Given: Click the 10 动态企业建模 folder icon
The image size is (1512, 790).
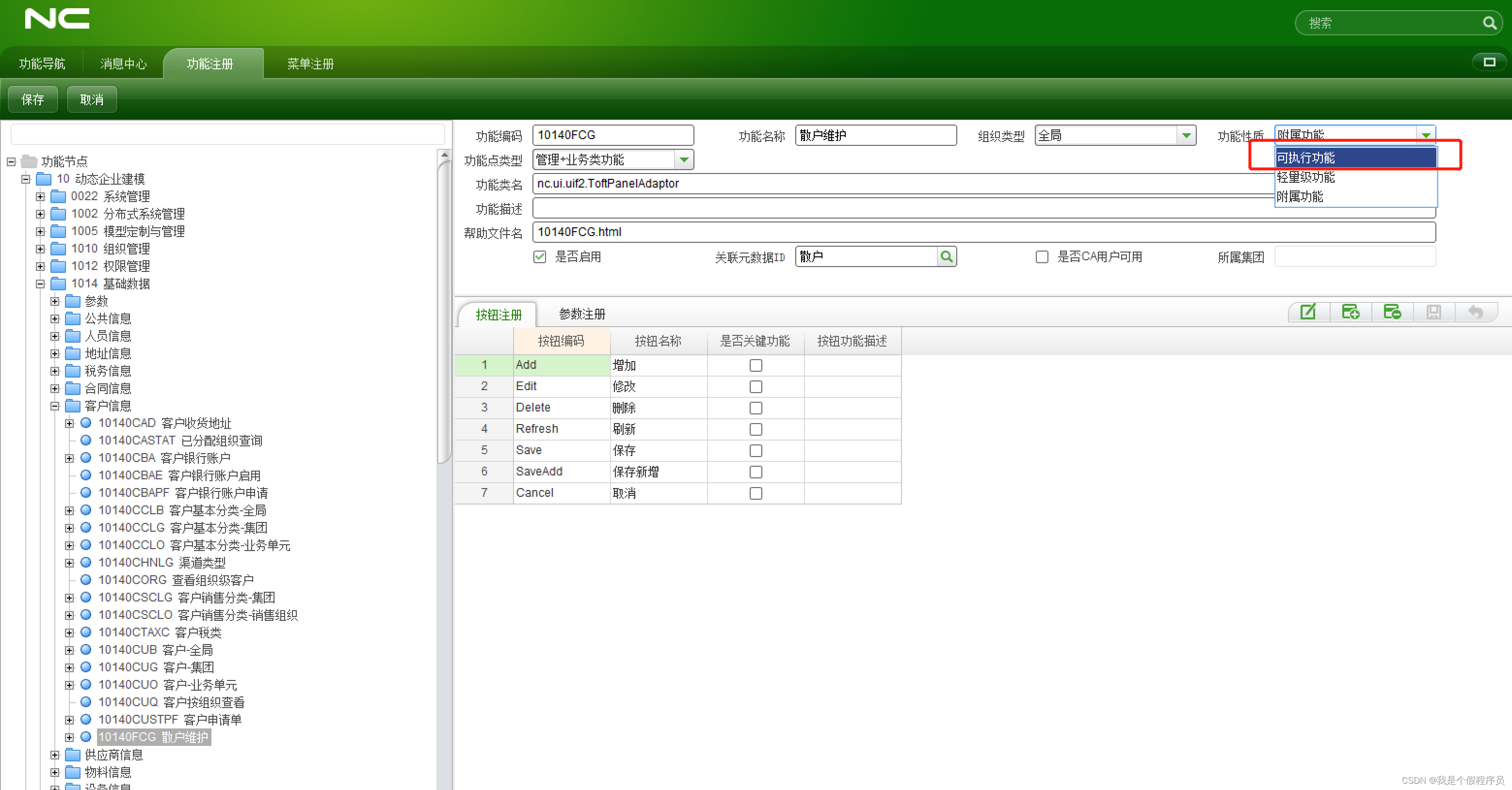Looking at the screenshot, I should tap(44, 179).
